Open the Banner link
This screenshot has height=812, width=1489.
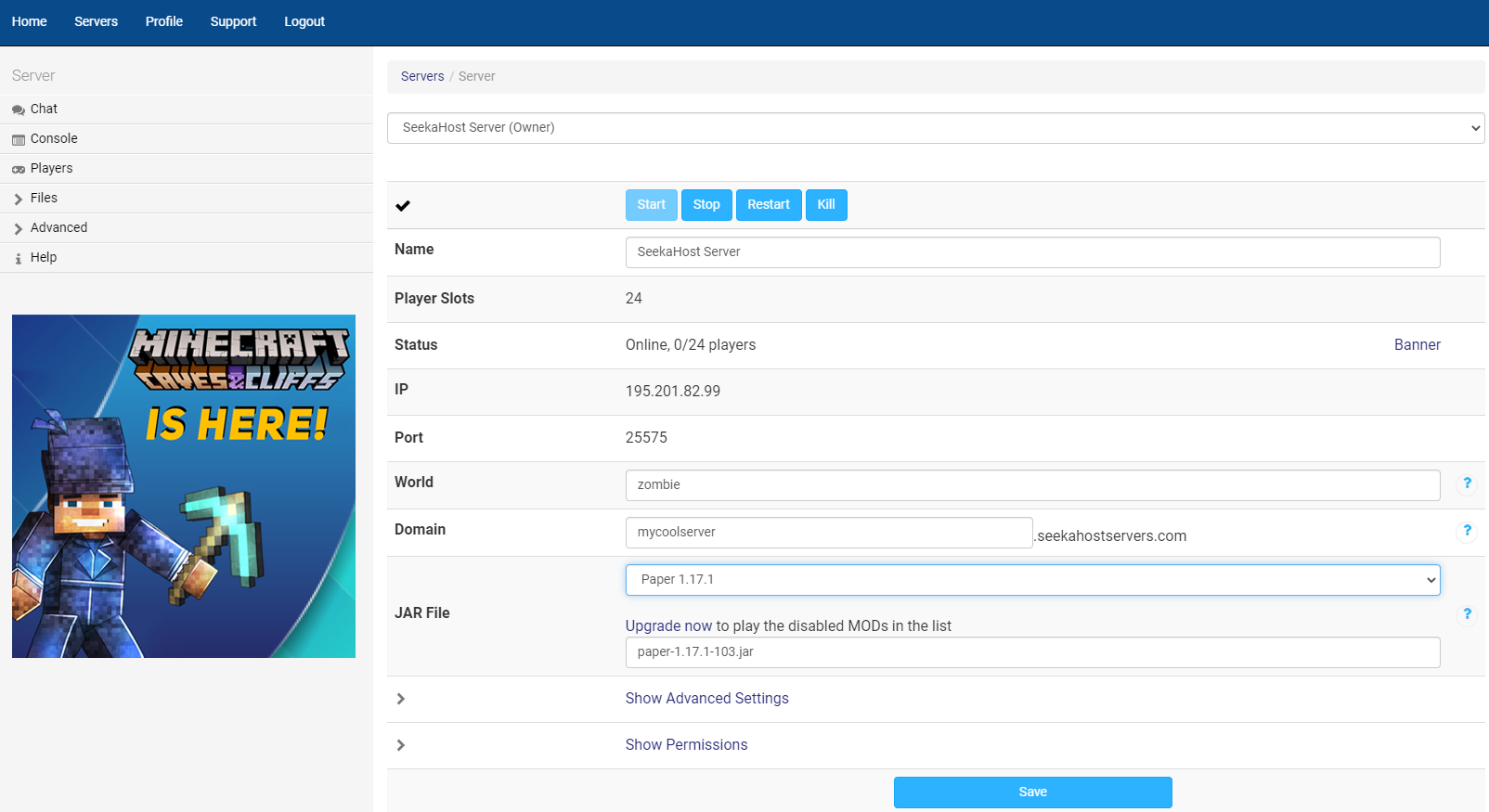[x=1418, y=345]
